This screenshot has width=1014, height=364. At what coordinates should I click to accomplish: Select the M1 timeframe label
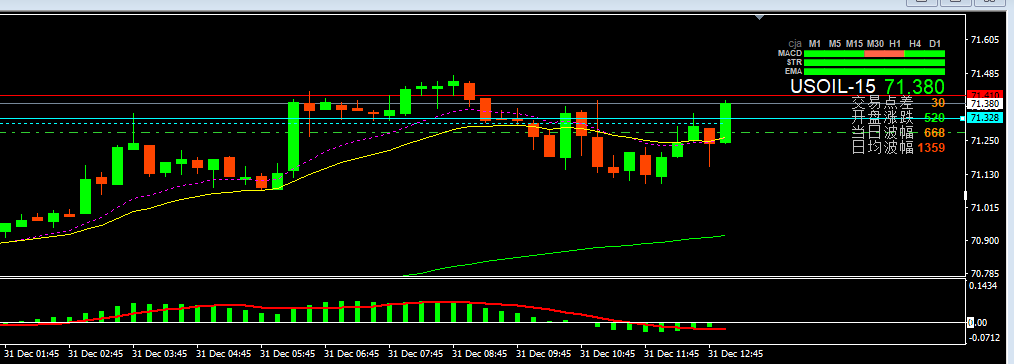tap(815, 43)
